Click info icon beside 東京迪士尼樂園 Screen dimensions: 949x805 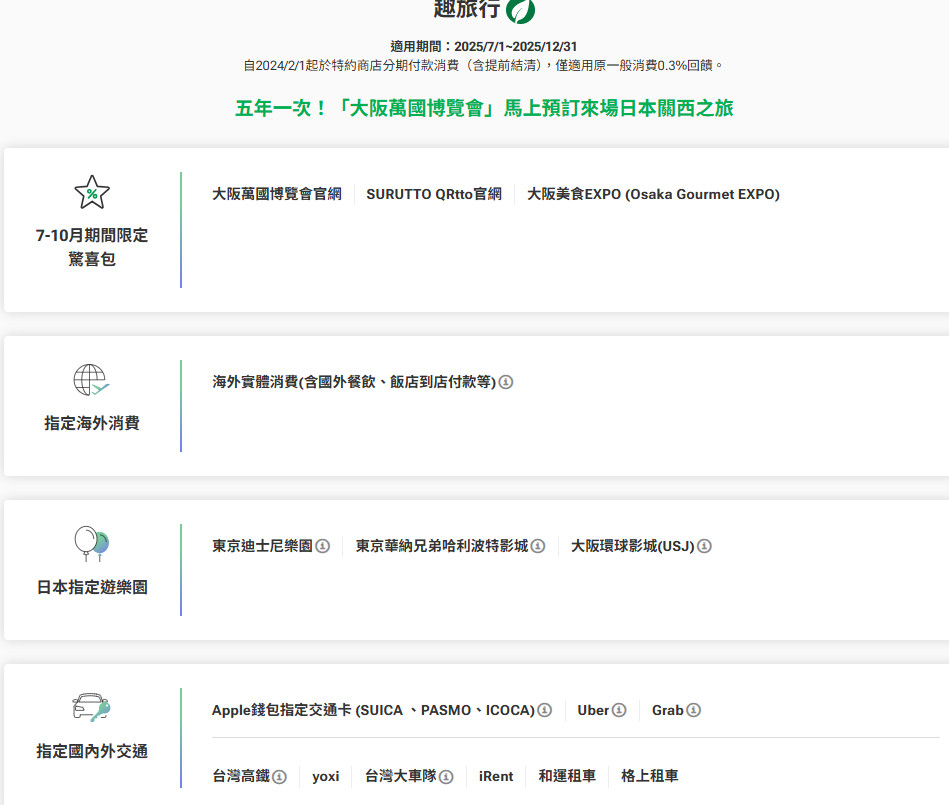click(323, 546)
